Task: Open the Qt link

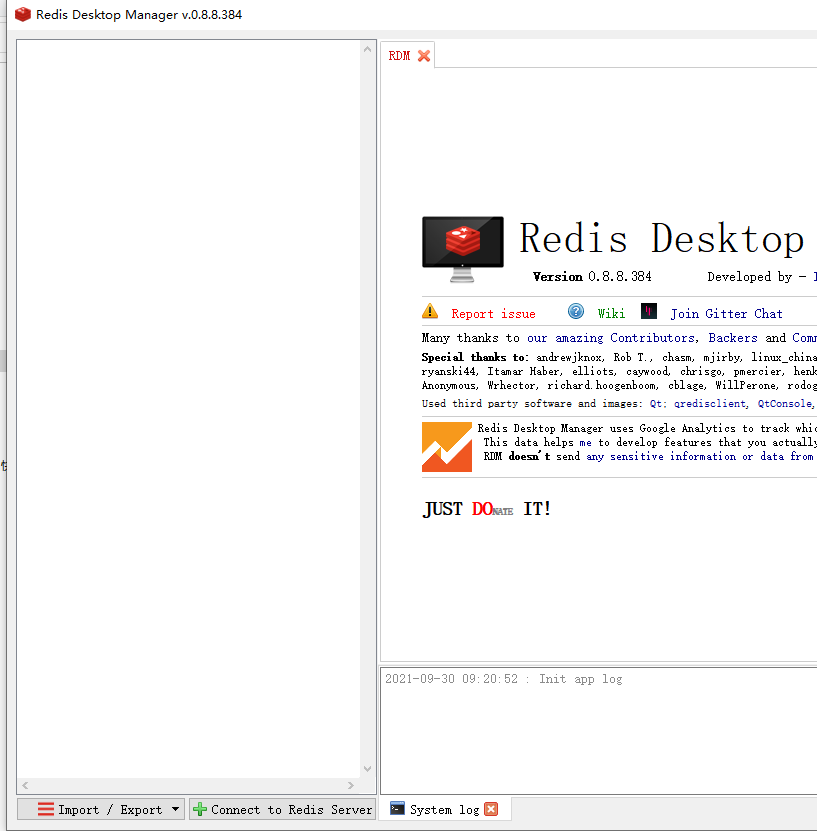Action: tap(656, 404)
